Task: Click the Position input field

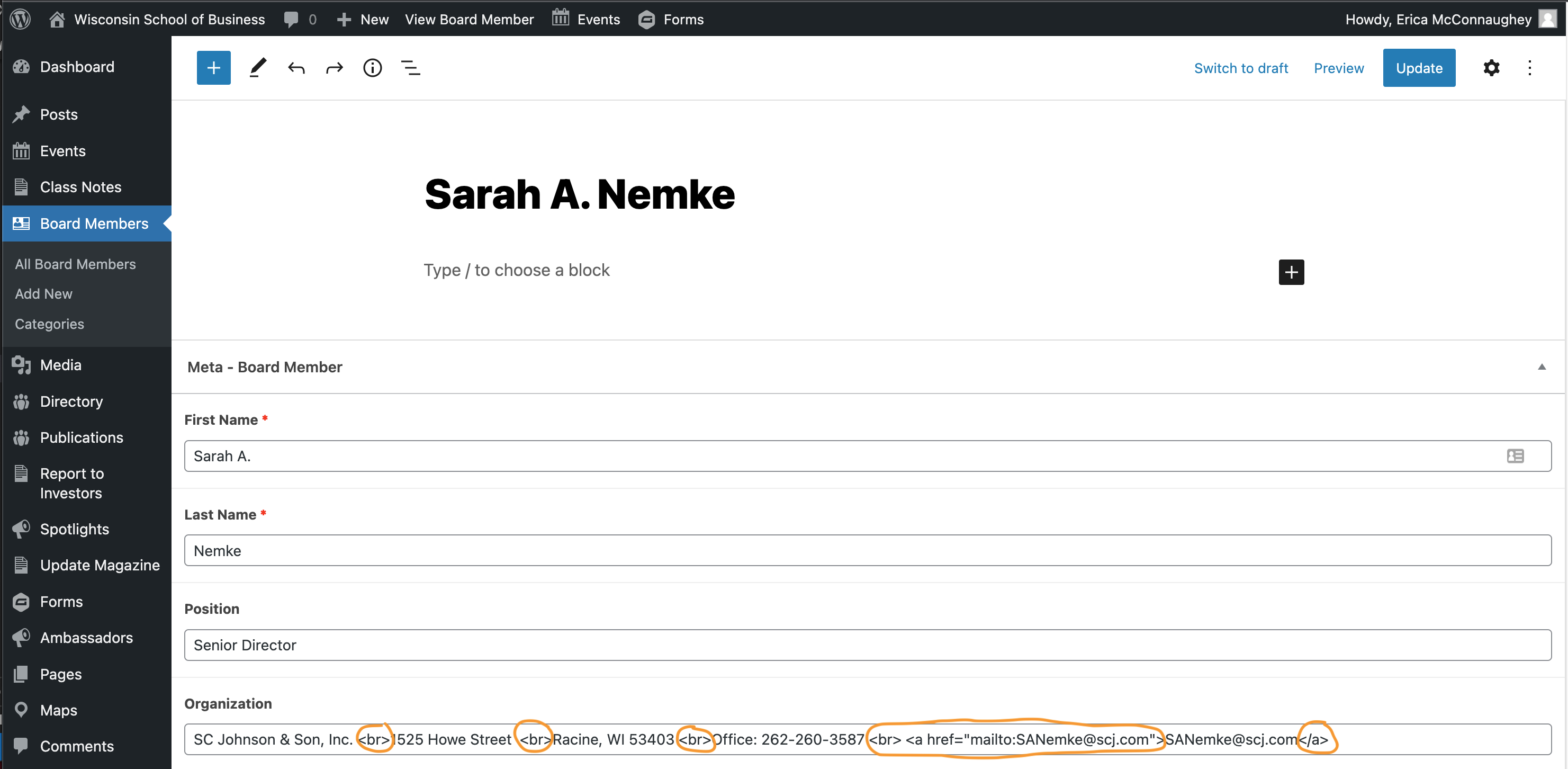Action: pos(867,645)
